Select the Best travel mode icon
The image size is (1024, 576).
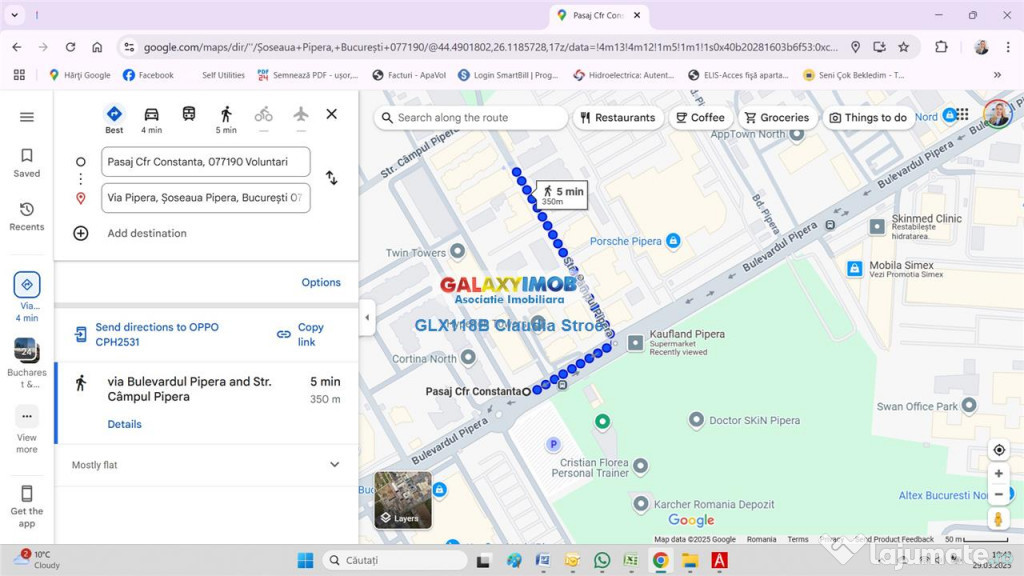tap(114, 119)
